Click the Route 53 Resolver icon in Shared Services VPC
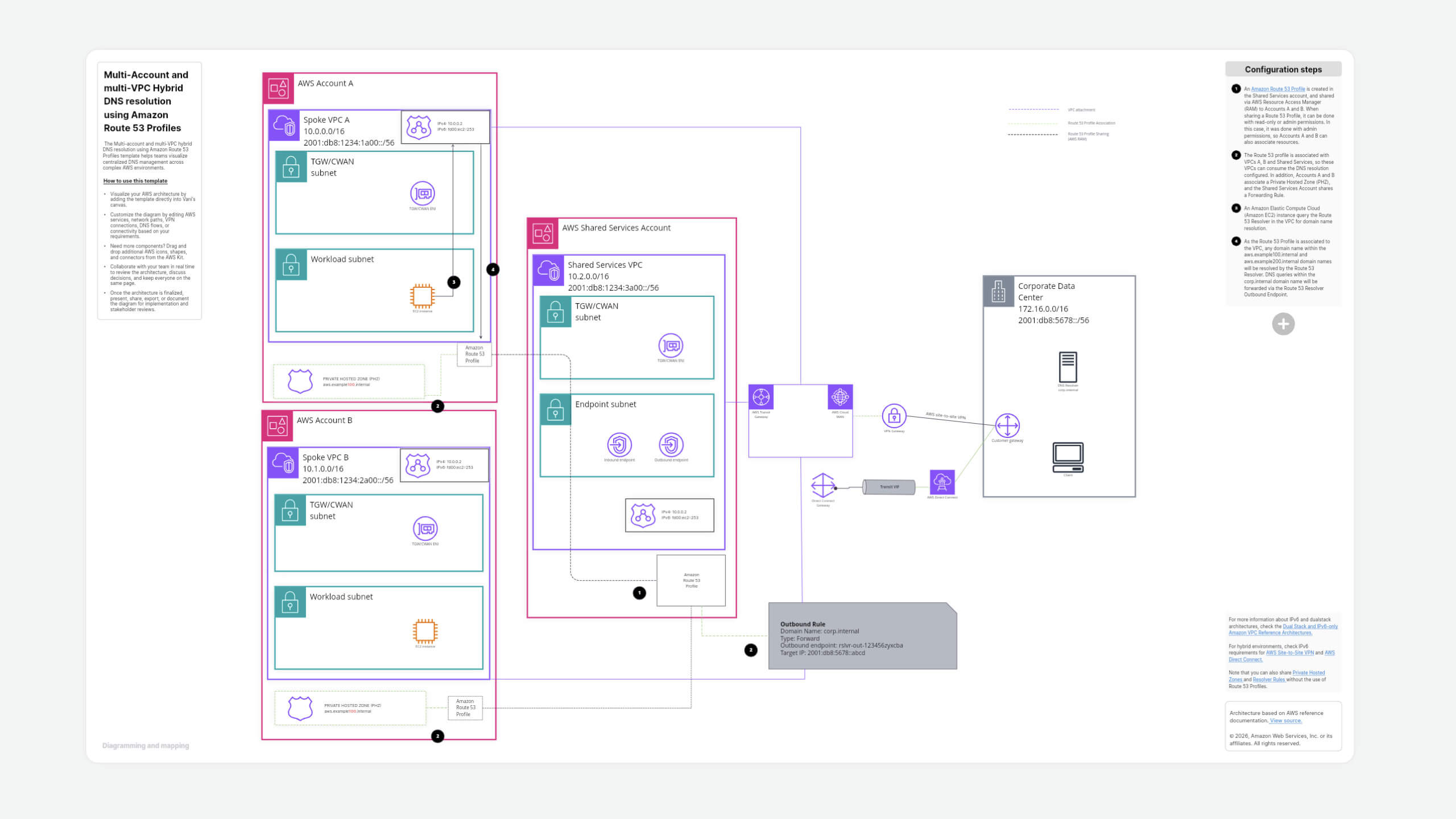1456x819 pixels. pos(643,515)
